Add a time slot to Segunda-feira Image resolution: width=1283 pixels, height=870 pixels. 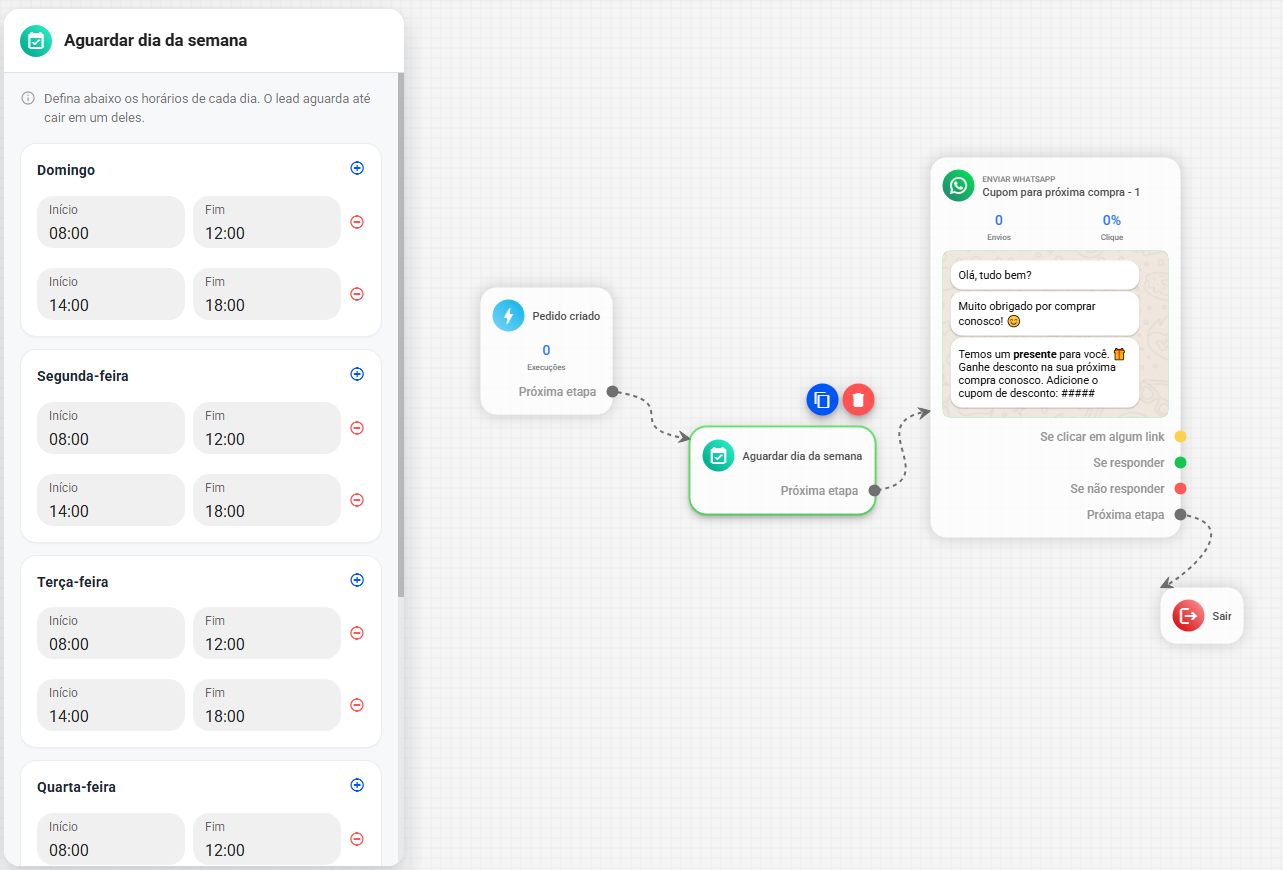(x=357, y=374)
